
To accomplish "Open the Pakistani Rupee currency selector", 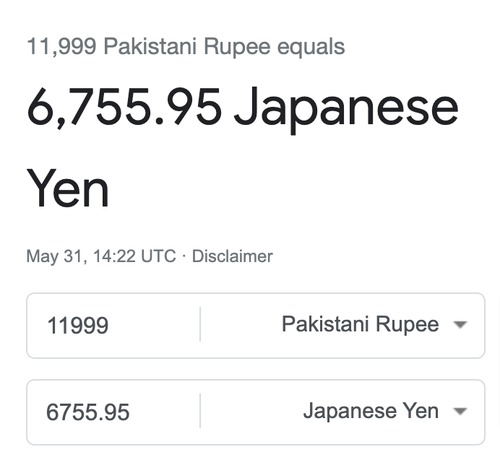I will pos(342,324).
